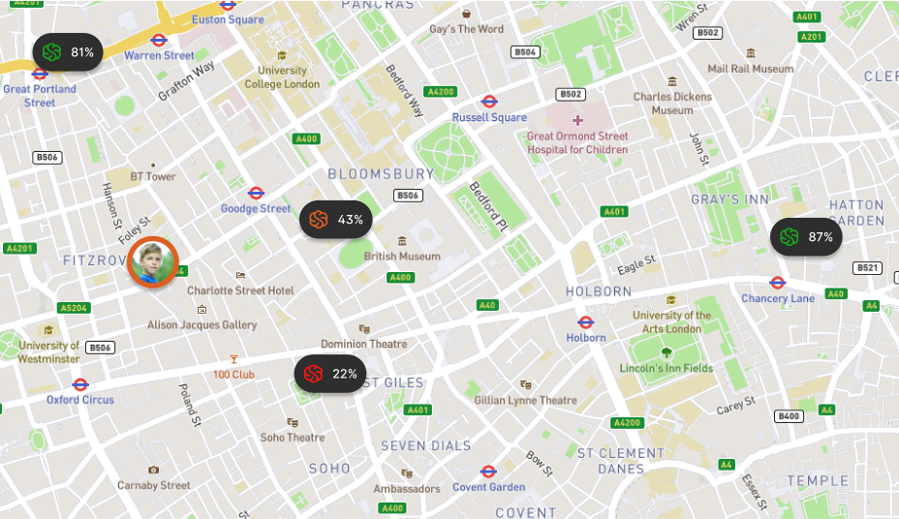
Task: Open the Charlotte Street Hotel label
Action: (240, 291)
